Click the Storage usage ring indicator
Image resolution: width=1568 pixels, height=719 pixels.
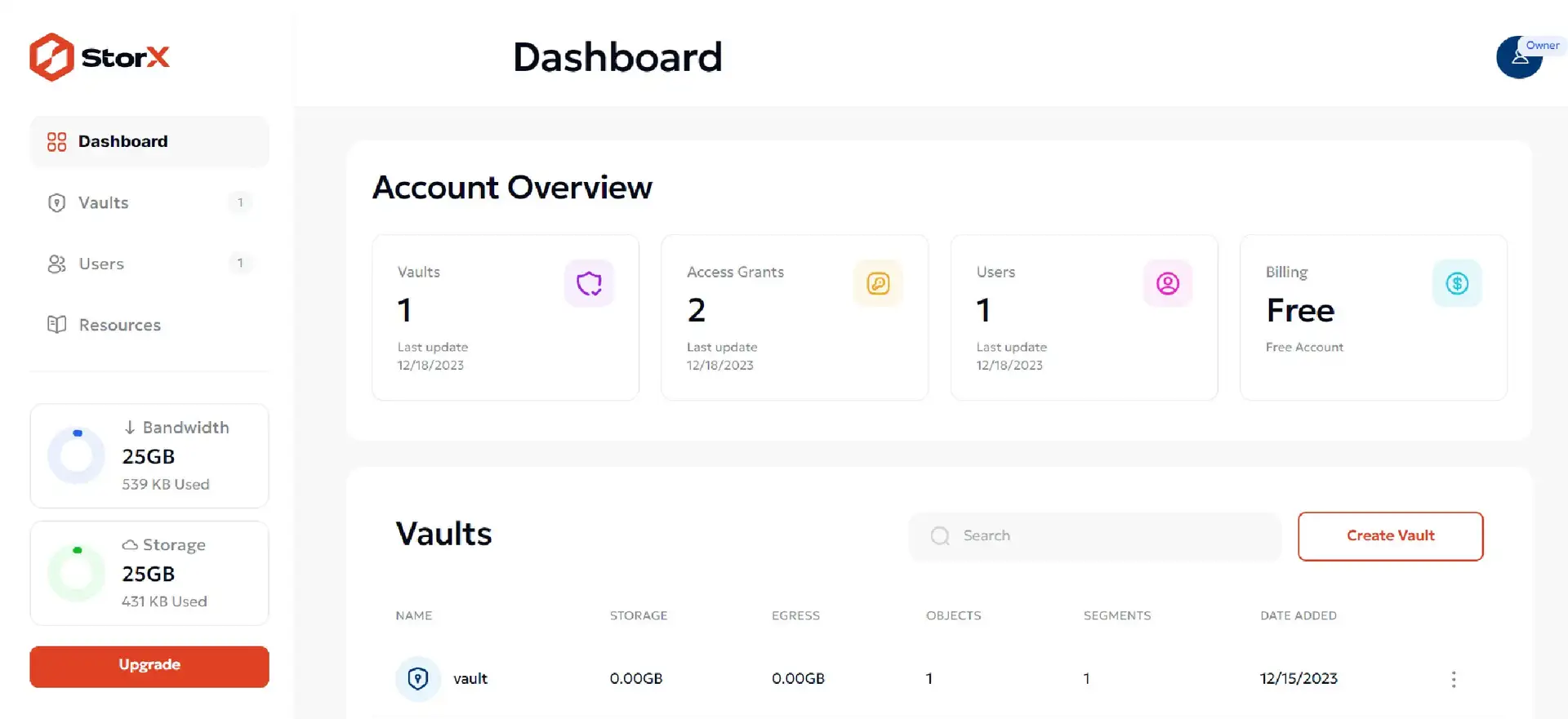(x=77, y=573)
